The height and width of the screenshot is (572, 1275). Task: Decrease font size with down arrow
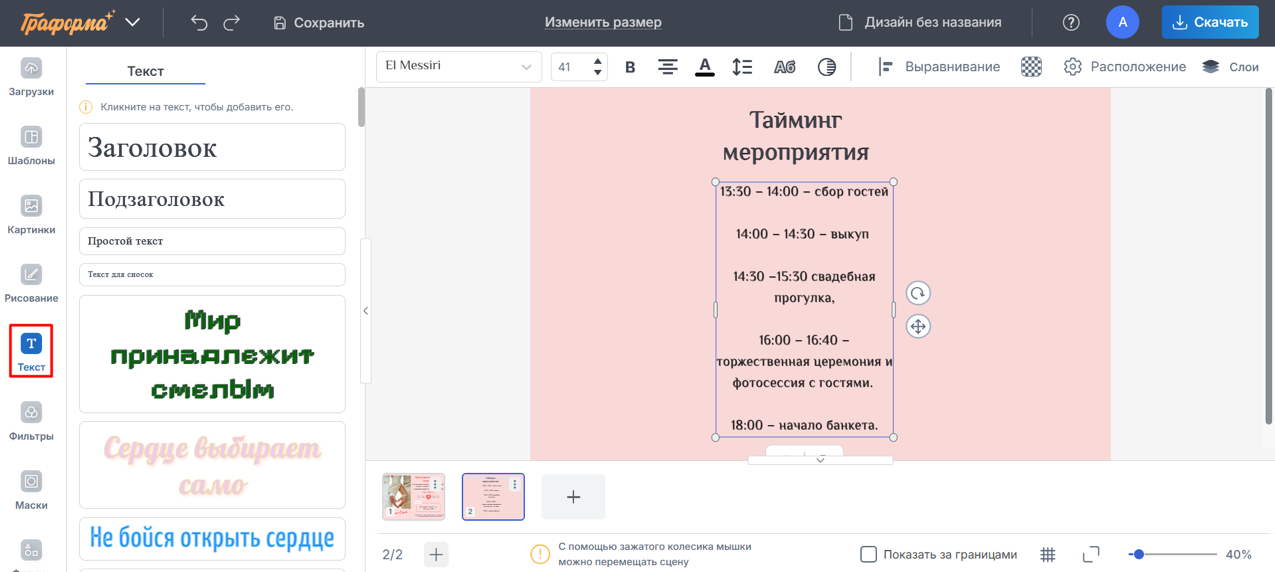point(598,73)
